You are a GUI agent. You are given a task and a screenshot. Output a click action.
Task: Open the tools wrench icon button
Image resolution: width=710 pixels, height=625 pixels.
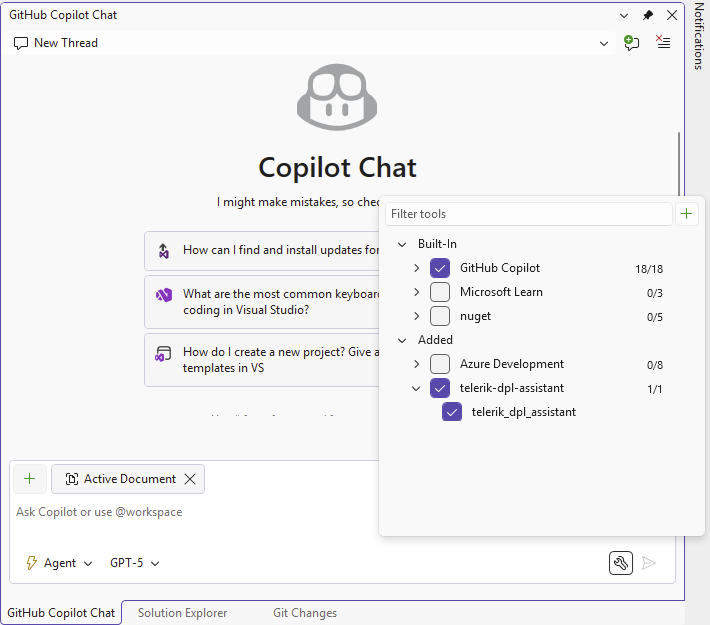click(621, 563)
